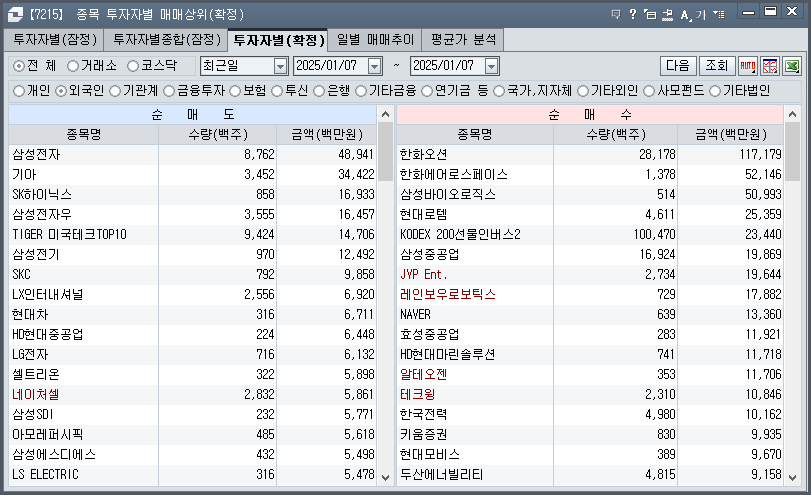Open the memo speech-bubble icon in title bar
The width and height of the screenshot is (811, 495).
(615, 14)
